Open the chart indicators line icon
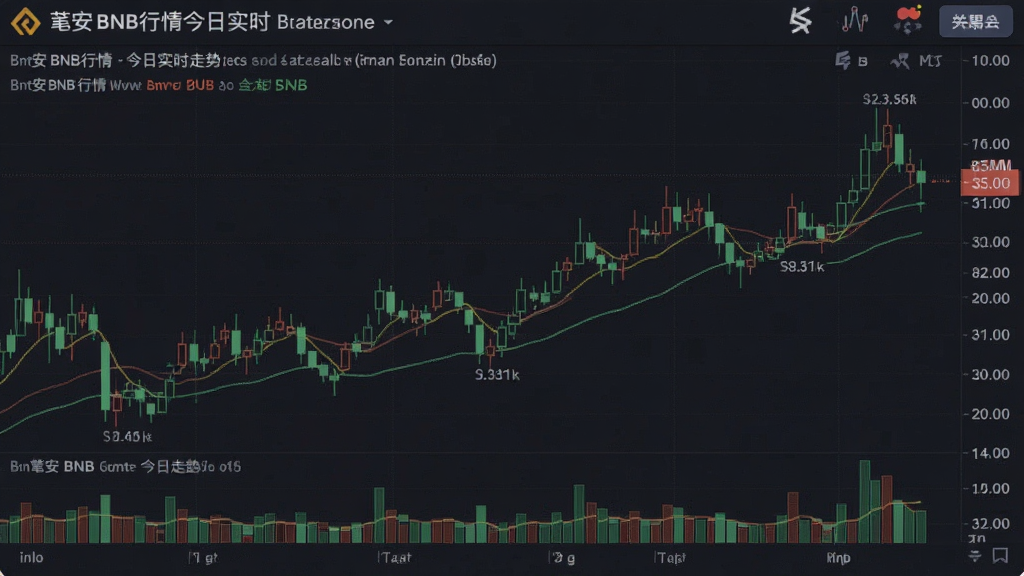Viewport: 1024px width, 576px height. point(854,20)
